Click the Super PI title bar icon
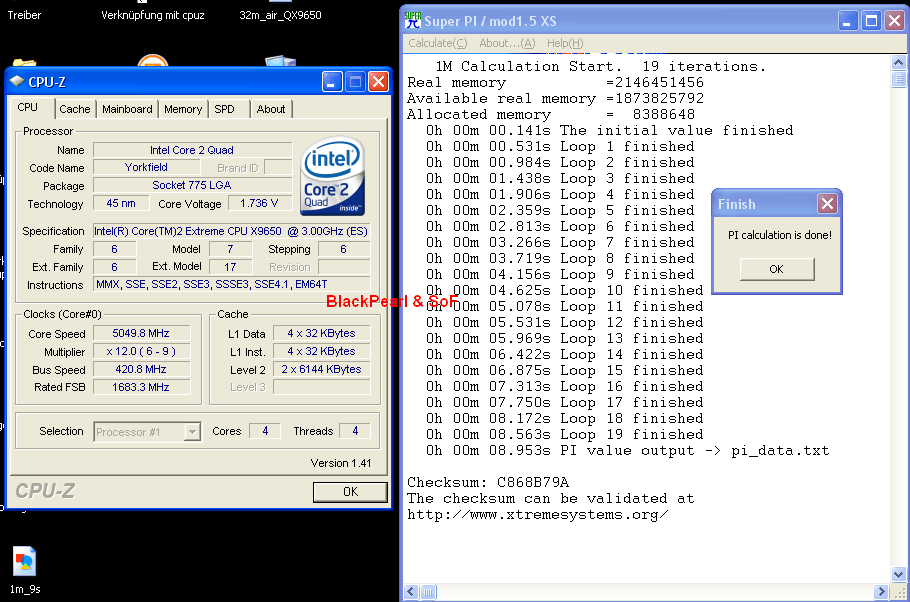Image resolution: width=910 pixels, height=602 pixels. pyautogui.click(x=413, y=20)
